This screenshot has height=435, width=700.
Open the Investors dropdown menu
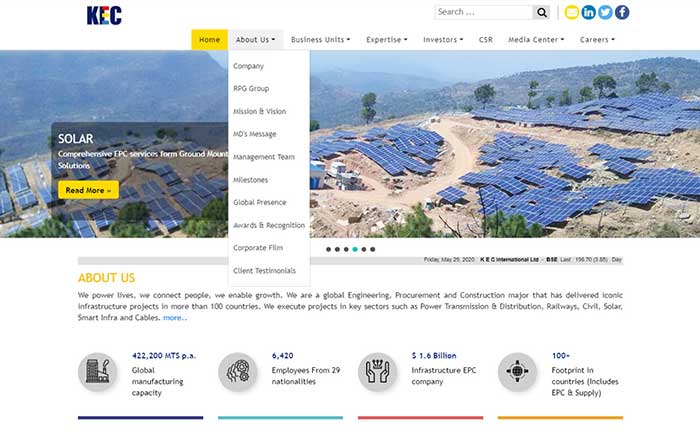click(x=443, y=40)
